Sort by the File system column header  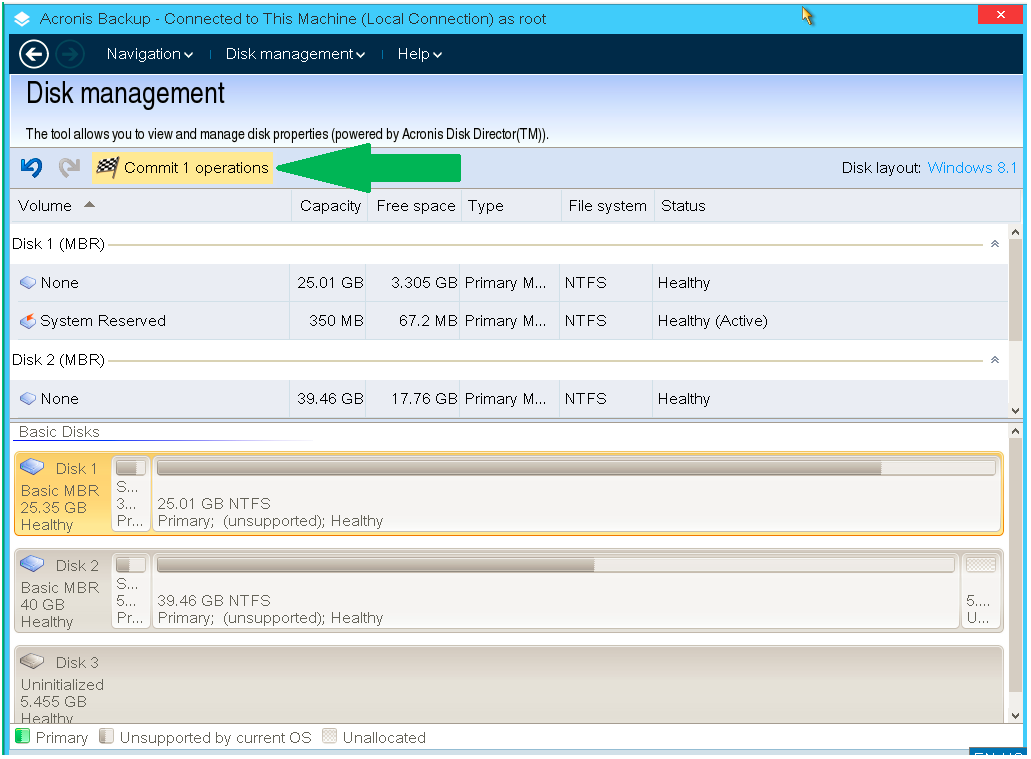[608, 206]
